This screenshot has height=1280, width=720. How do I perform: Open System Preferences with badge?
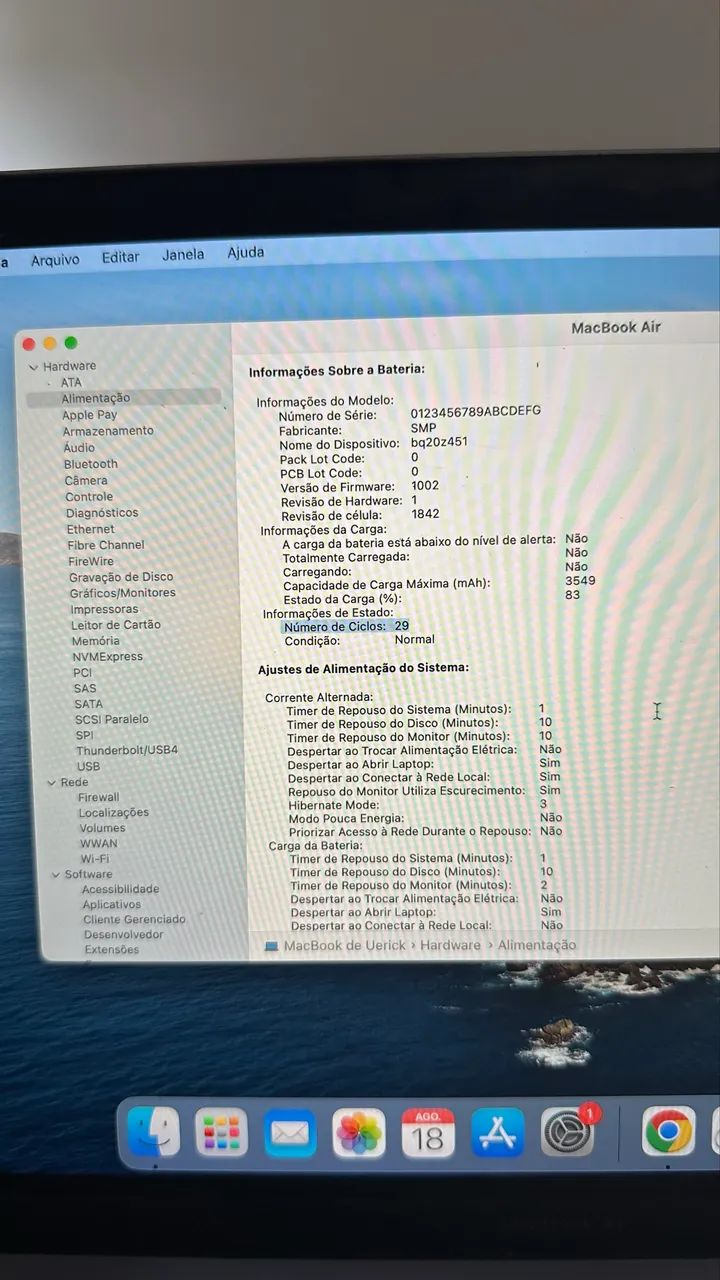coord(568,1133)
